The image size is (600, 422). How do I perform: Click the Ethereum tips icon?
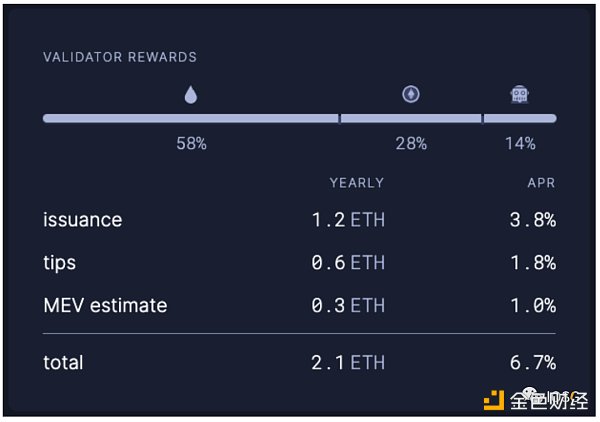pos(411,94)
